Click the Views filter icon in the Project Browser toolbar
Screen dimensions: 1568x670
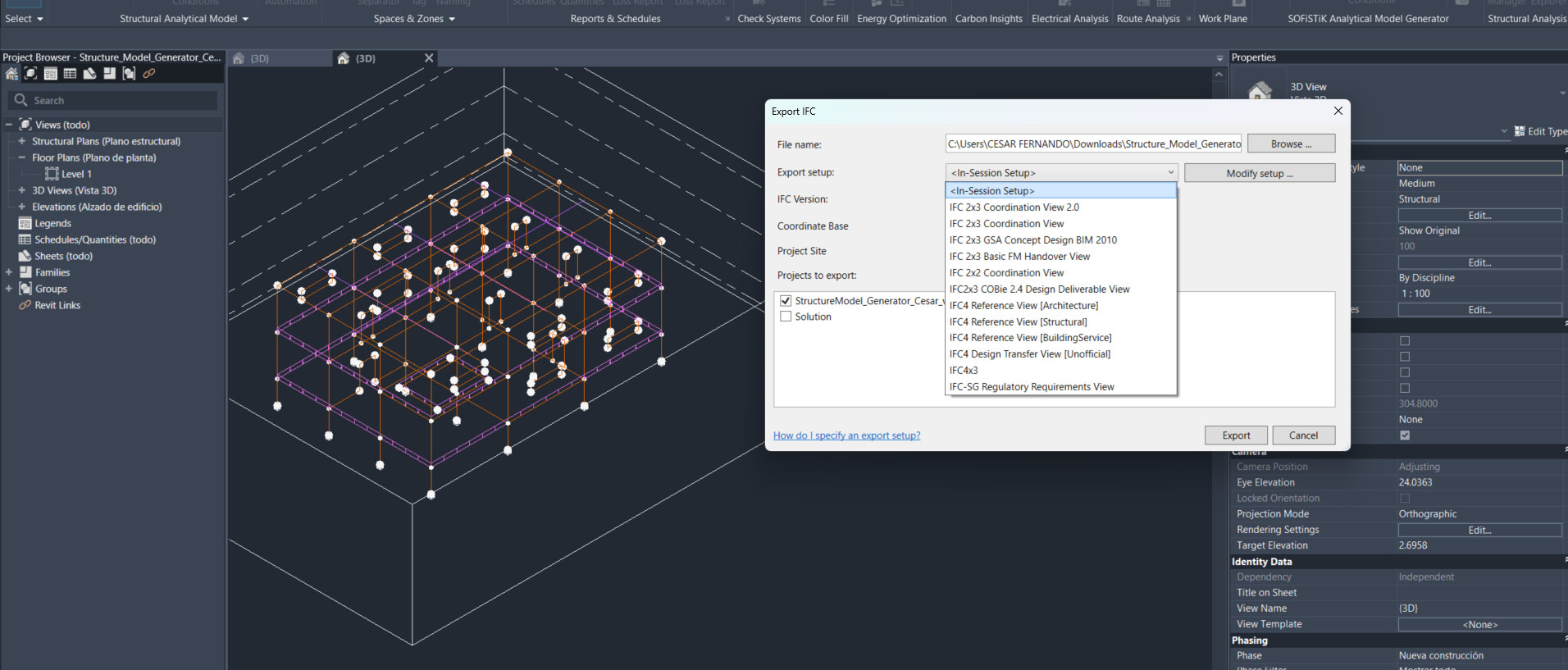click(x=31, y=74)
